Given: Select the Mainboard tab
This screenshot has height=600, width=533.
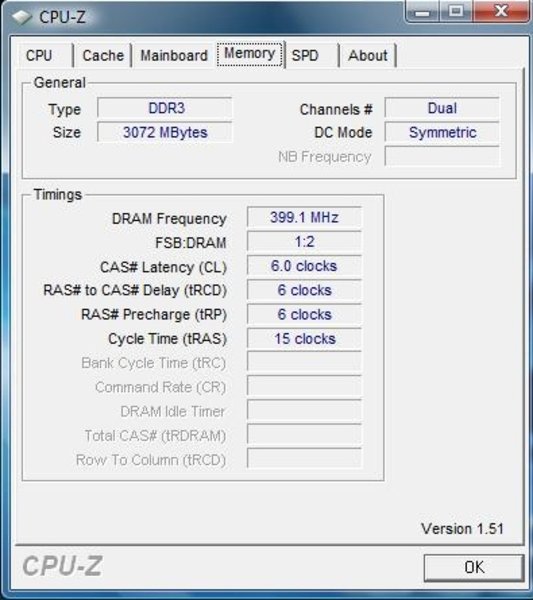Looking at the screenshot, I should [x=174, y=55].
